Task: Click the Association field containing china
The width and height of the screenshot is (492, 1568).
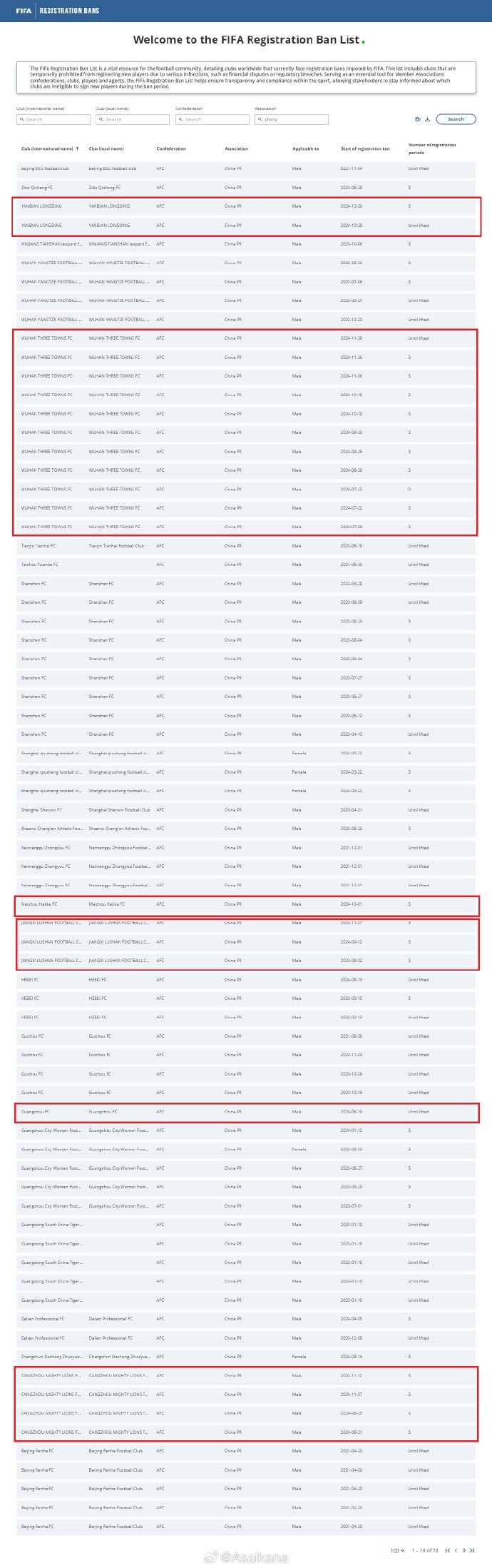Action: [292, 119]
